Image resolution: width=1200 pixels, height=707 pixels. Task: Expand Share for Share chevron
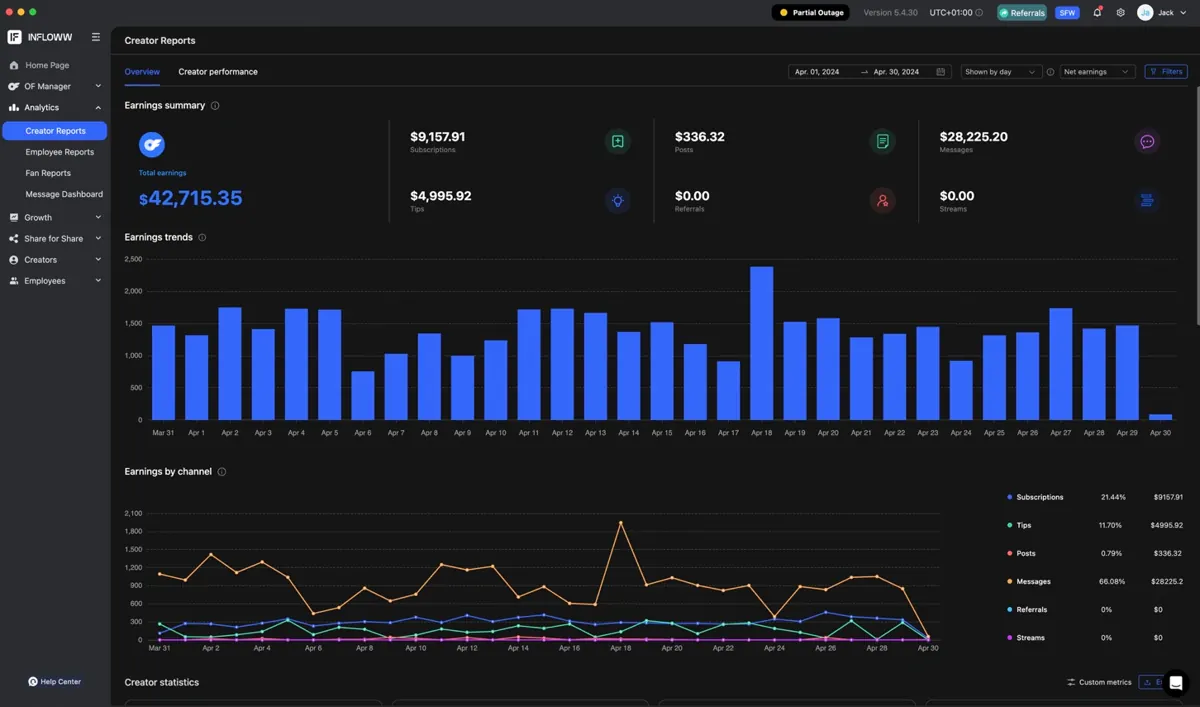pyautogui.click(x=98, y=238)
